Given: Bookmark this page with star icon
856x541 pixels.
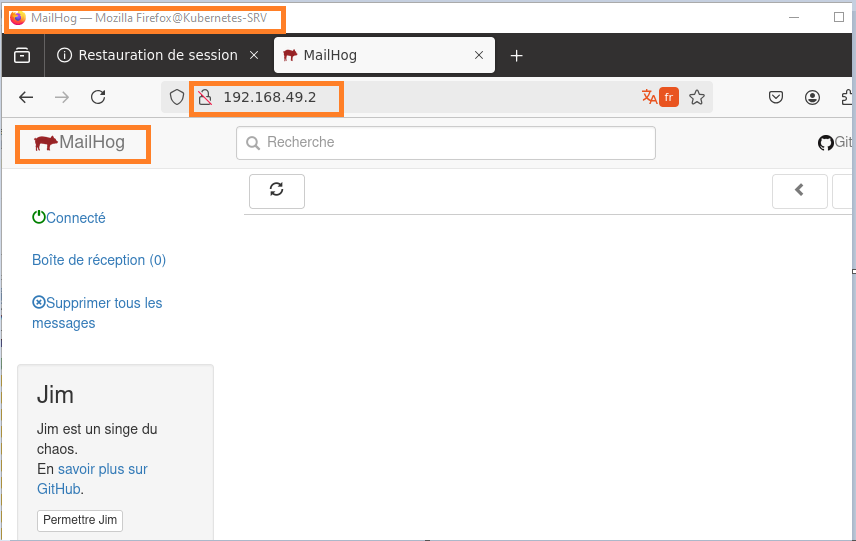Looking at the screenshot, I should (x=697, y=97).
